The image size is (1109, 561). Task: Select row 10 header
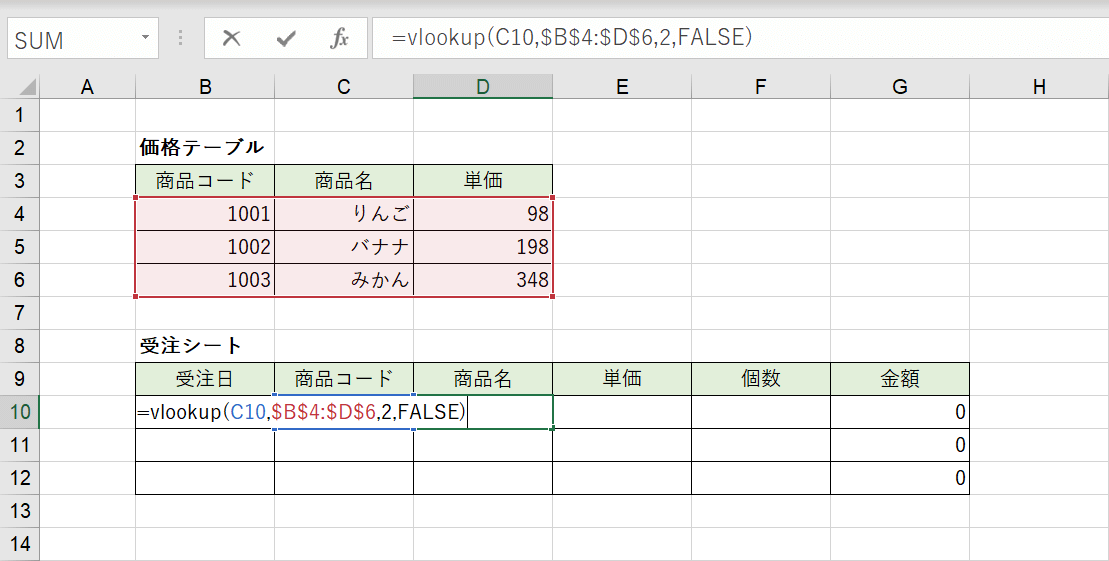click(x=20, y=412)
